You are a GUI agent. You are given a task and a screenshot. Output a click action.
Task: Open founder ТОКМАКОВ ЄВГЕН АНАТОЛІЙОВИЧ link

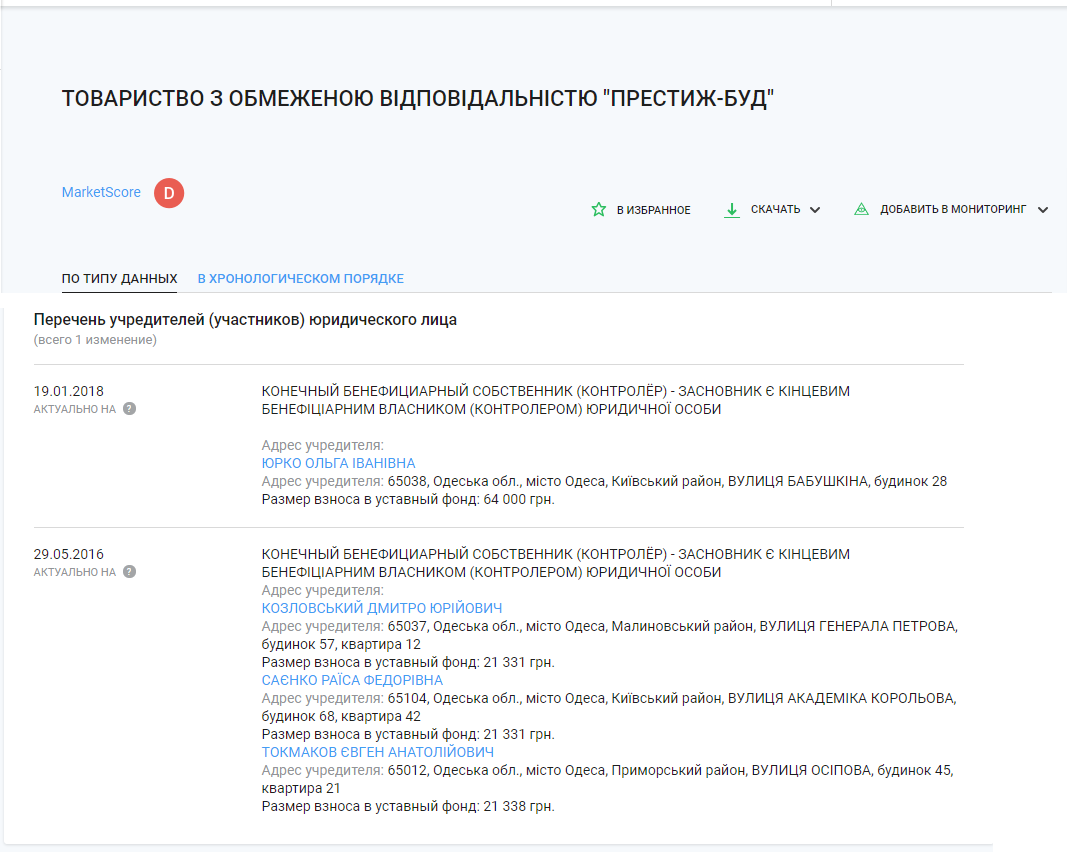pyautogui.click(x=377, y=752)
